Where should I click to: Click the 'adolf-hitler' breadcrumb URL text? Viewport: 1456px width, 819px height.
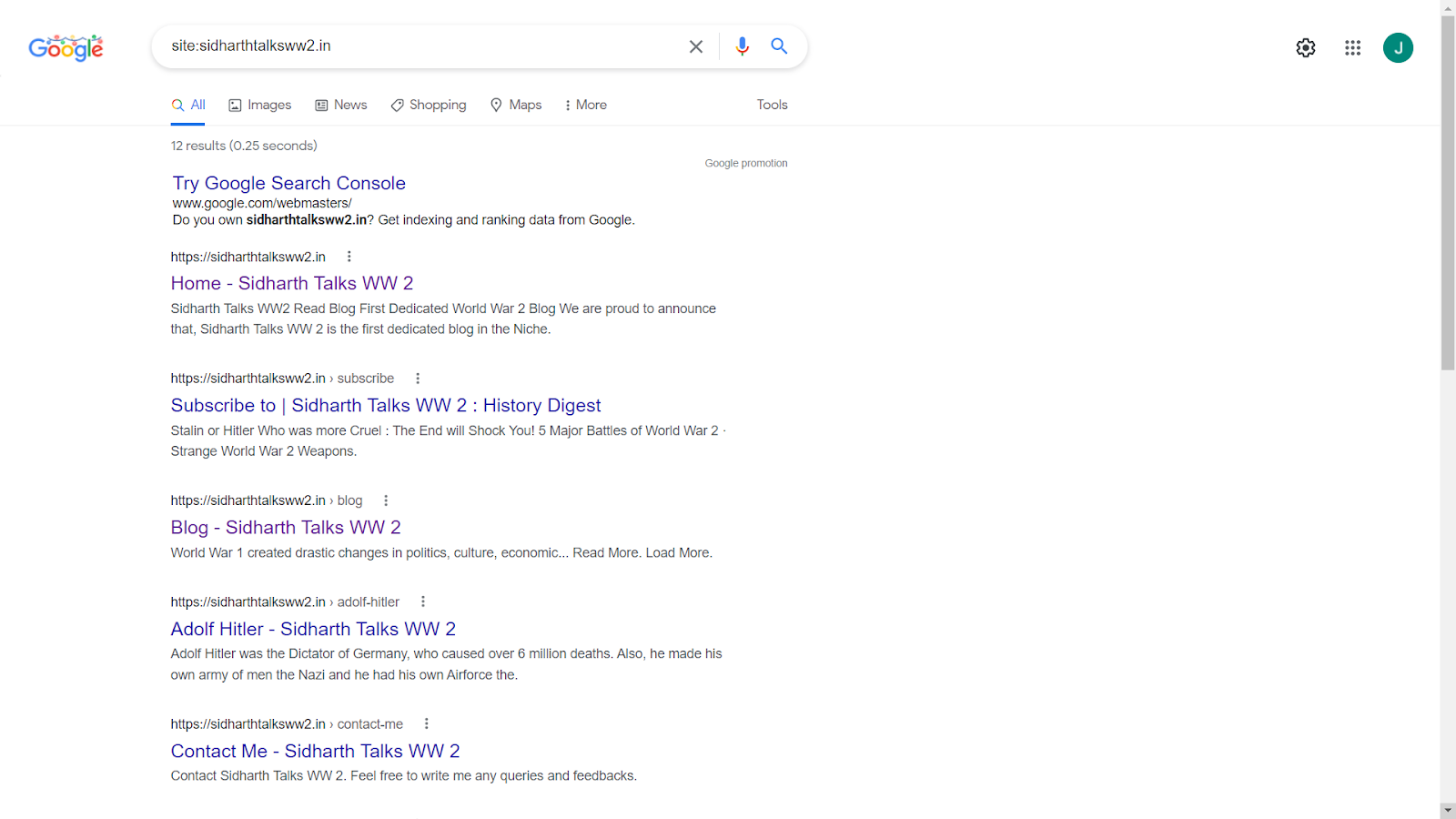coord(369,602)
